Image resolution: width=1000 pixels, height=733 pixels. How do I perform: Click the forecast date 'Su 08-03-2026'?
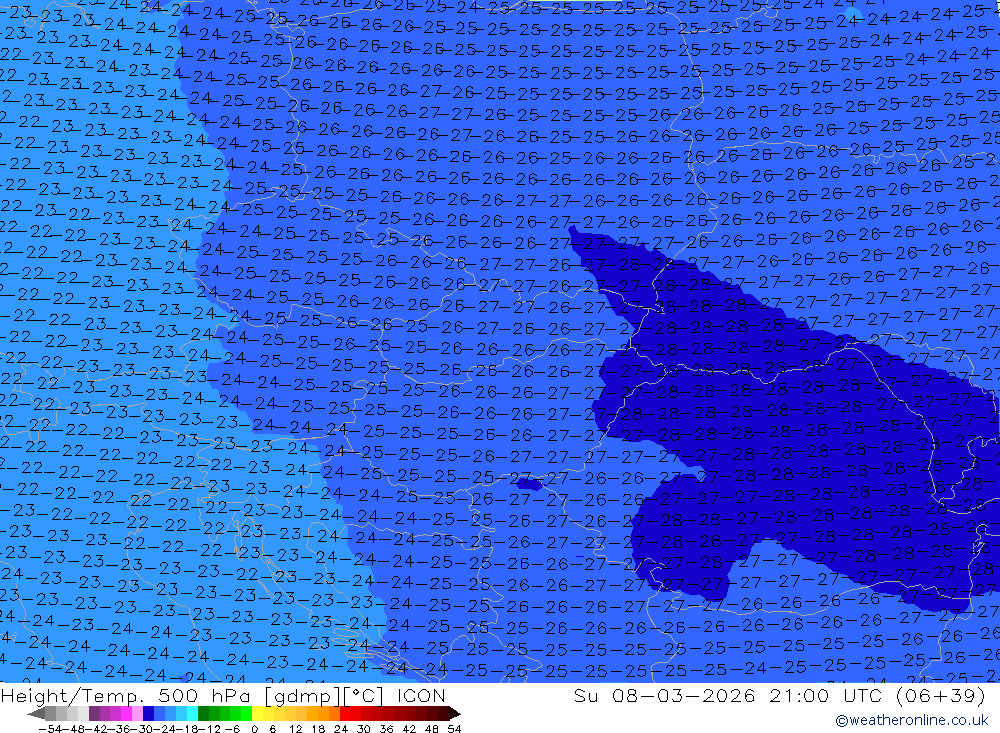[665, 695]
